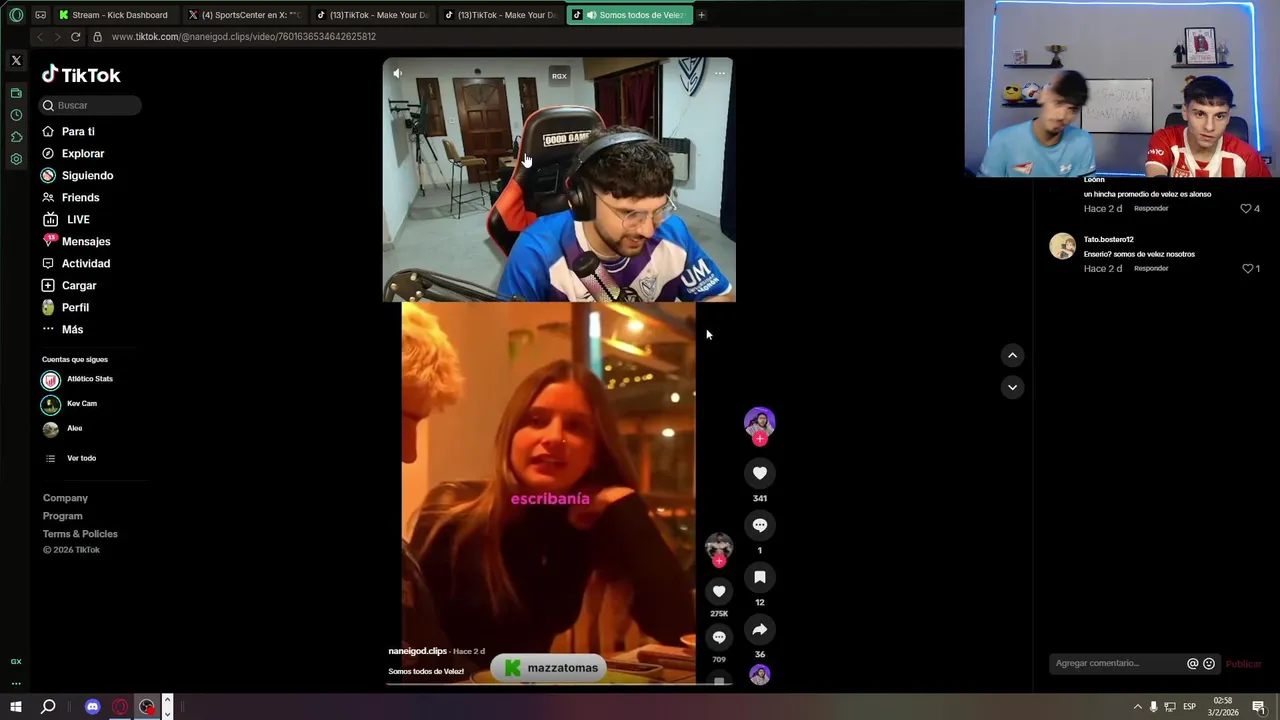Show hidden system tray icons
The image size is (1280, 720).
pyautogui.click(x=1137, y=707)
